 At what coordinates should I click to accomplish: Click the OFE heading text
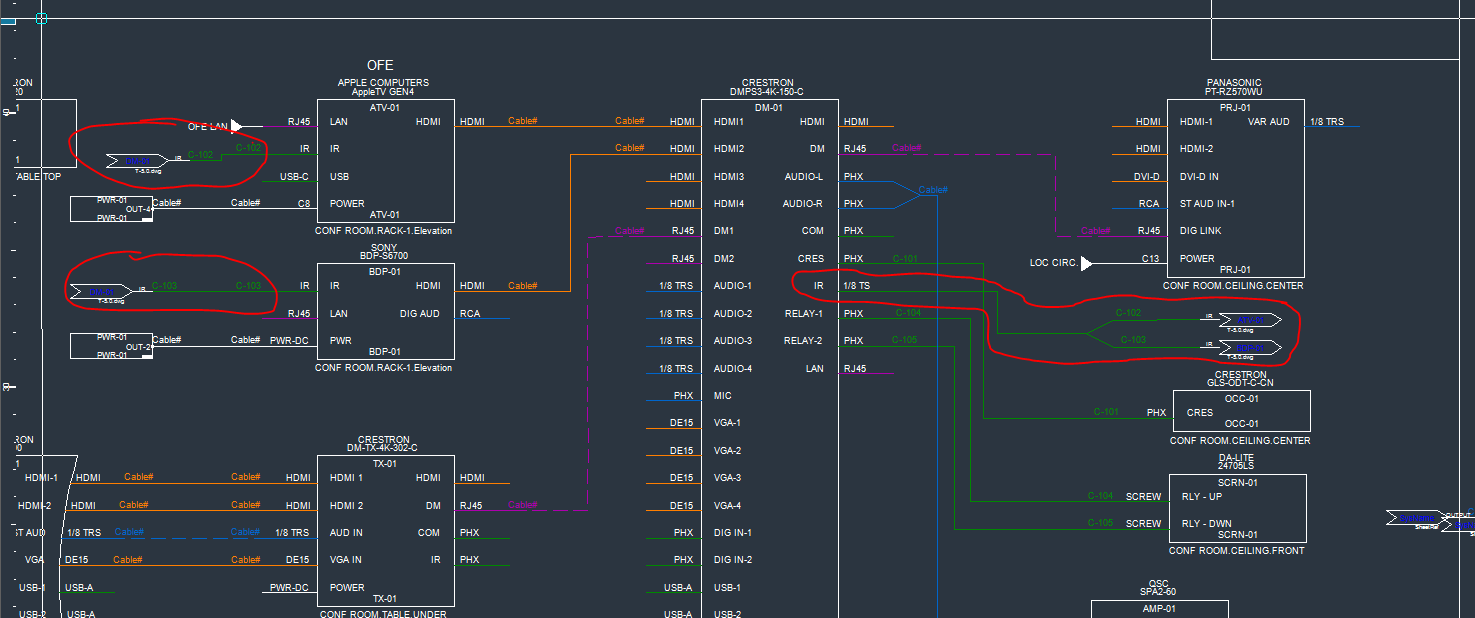click(380, 65)
